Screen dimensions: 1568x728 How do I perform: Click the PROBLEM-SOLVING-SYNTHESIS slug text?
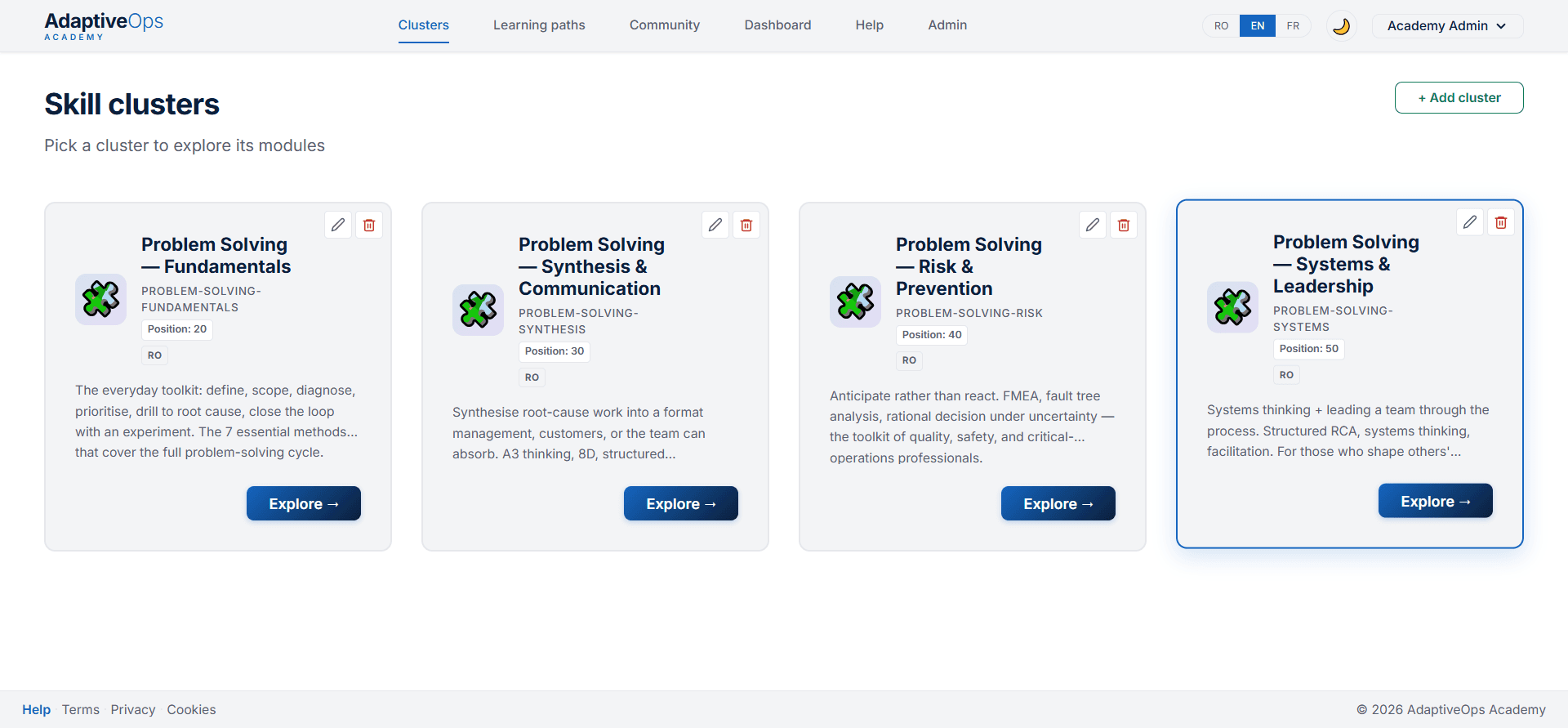click(x=578, y=321)
